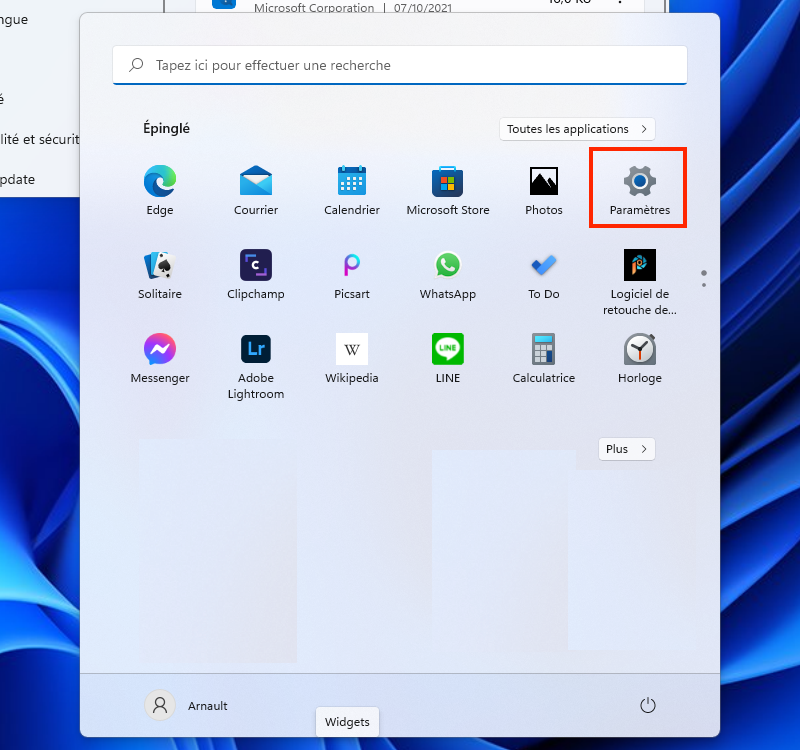Expand Toutes les applications list
This screenshot has width=800, height=750.
pyautogui.click(x=577, y=129)
